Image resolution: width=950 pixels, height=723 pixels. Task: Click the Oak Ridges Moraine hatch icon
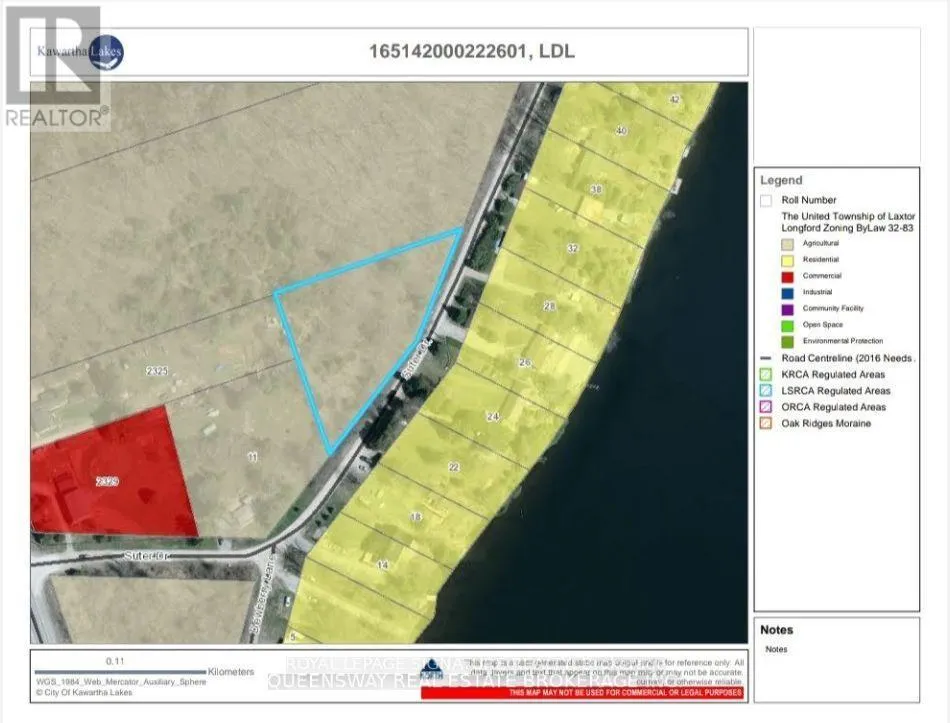[x=766, y=423]
